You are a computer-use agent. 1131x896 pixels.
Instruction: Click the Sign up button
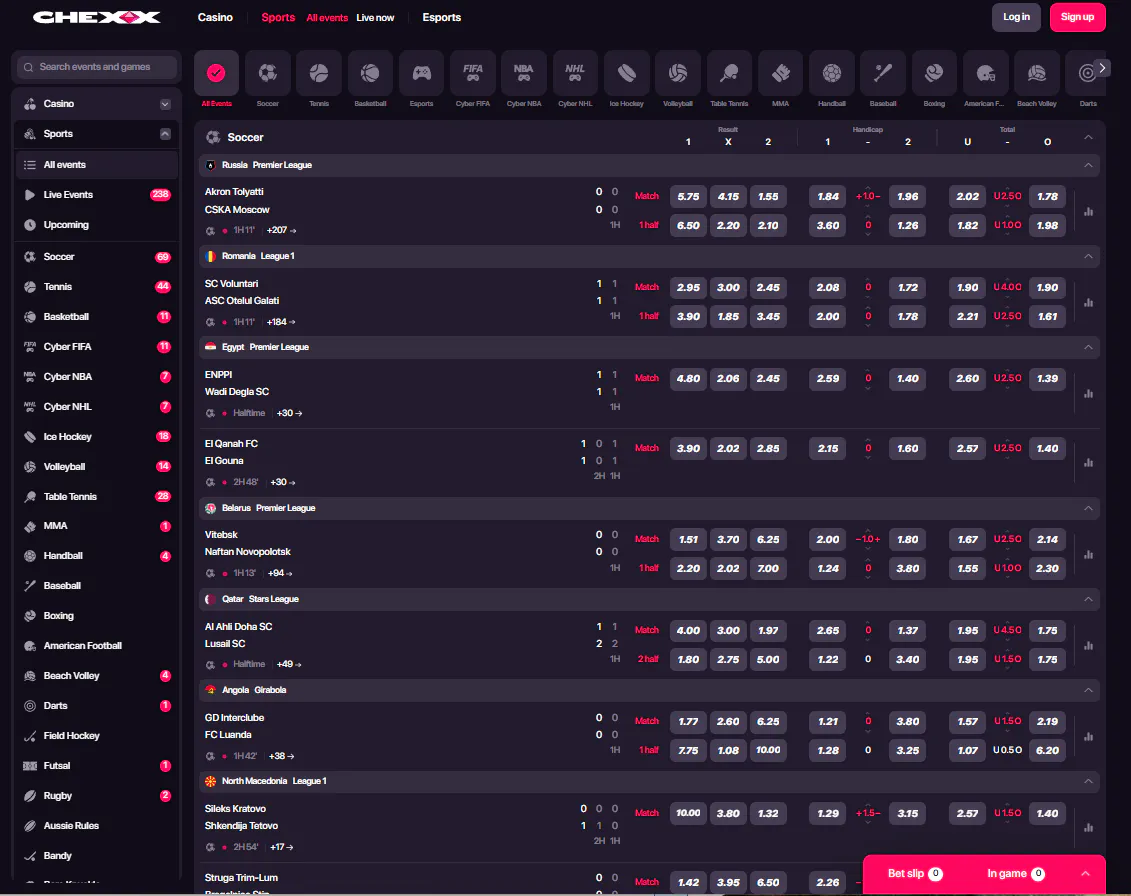[1078, 17]
